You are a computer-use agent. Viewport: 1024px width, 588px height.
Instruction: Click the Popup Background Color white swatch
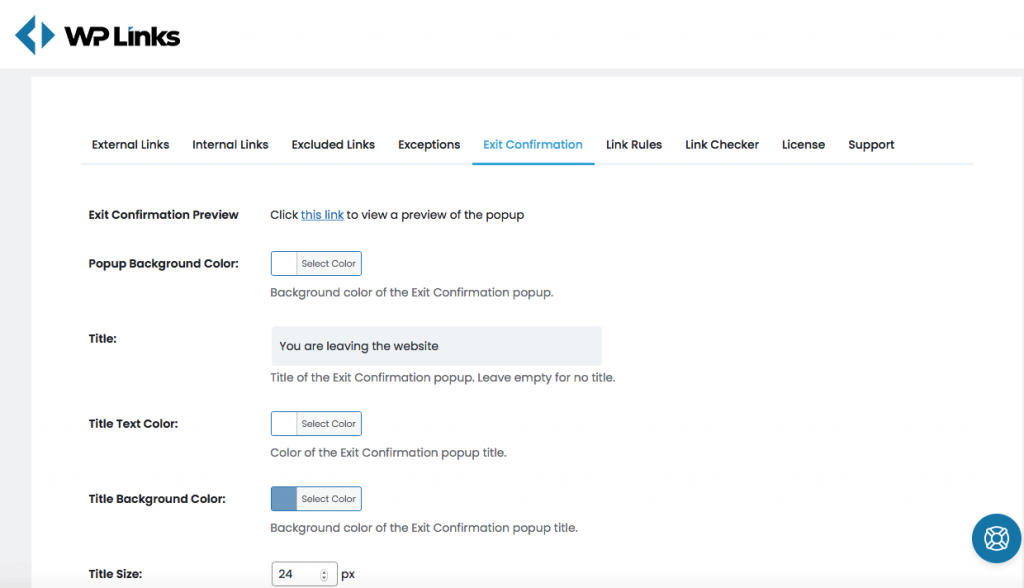[284, 263]
